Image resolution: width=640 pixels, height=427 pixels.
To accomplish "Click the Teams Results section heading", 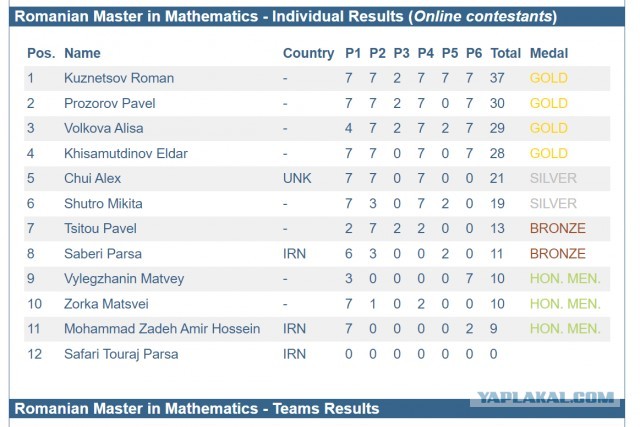I will click(197, 409).
